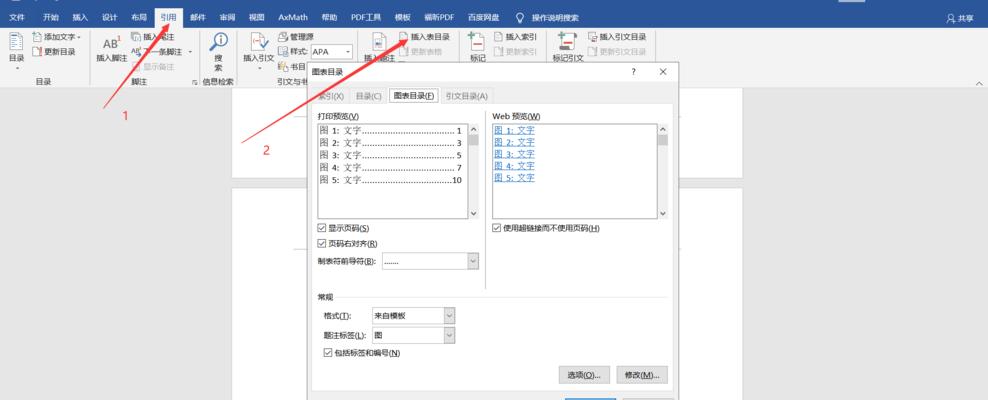Select print preview entry 图 4: 文字
The height and width of the screenshot is (400, 988).
tap(391, 168)
